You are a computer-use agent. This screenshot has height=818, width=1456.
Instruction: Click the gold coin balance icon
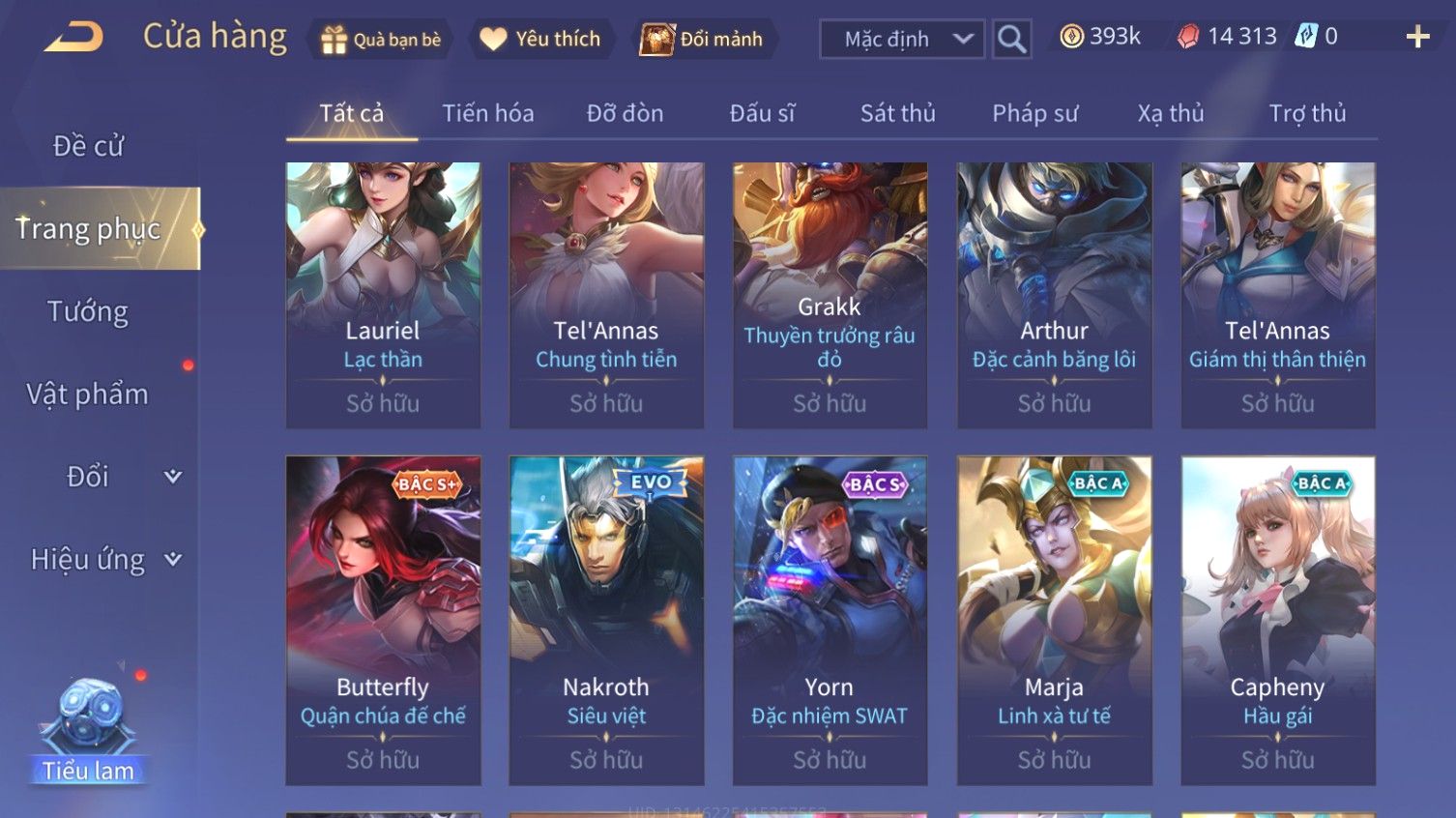click(1071, 37)
